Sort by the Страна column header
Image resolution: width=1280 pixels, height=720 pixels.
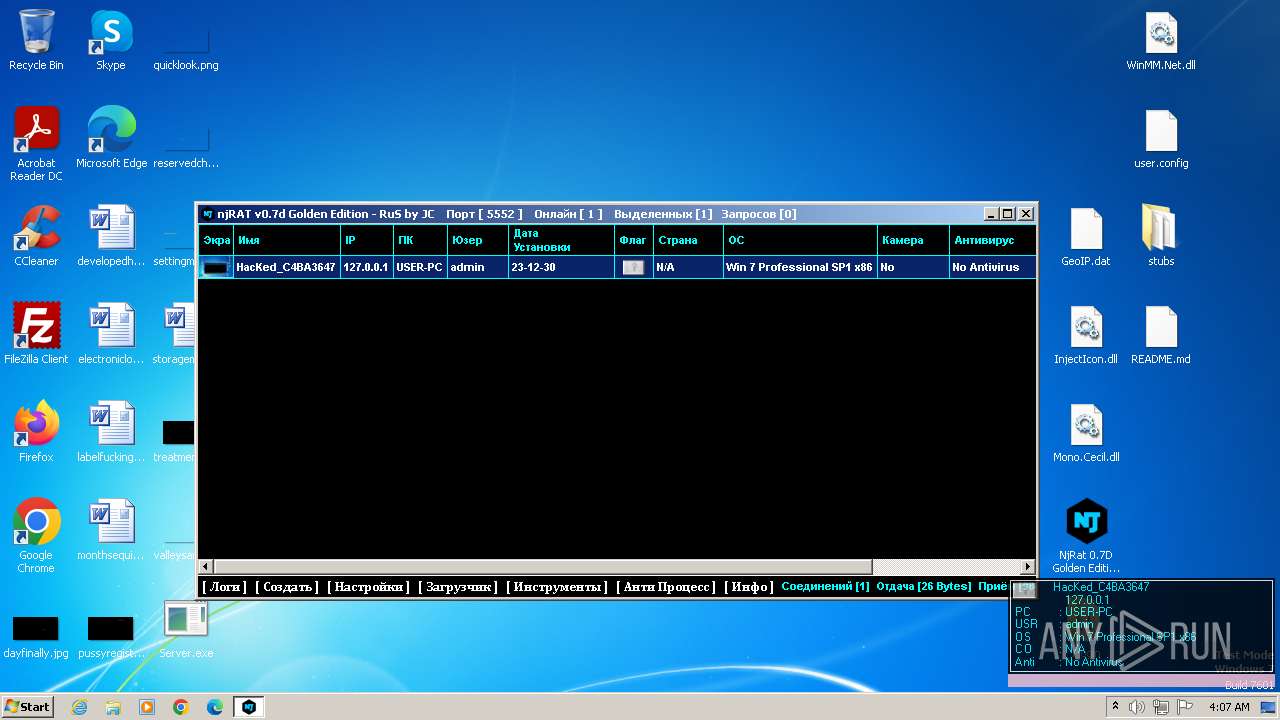point(689,240)
